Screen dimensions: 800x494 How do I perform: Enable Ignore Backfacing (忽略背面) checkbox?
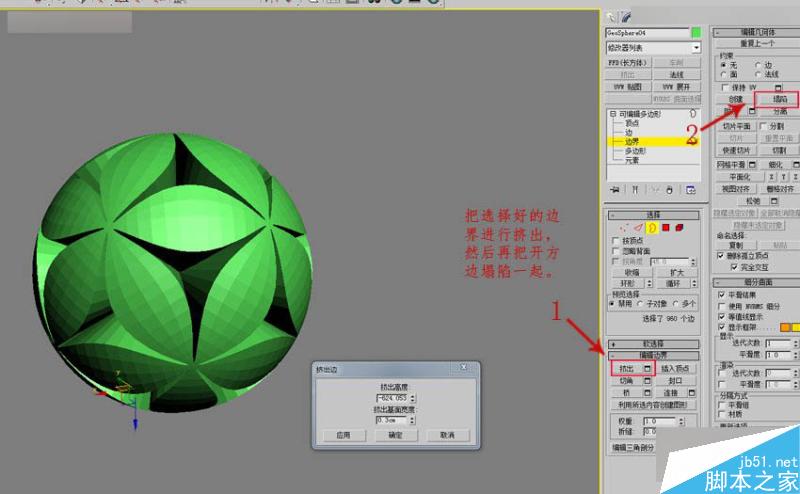point(616,251)
